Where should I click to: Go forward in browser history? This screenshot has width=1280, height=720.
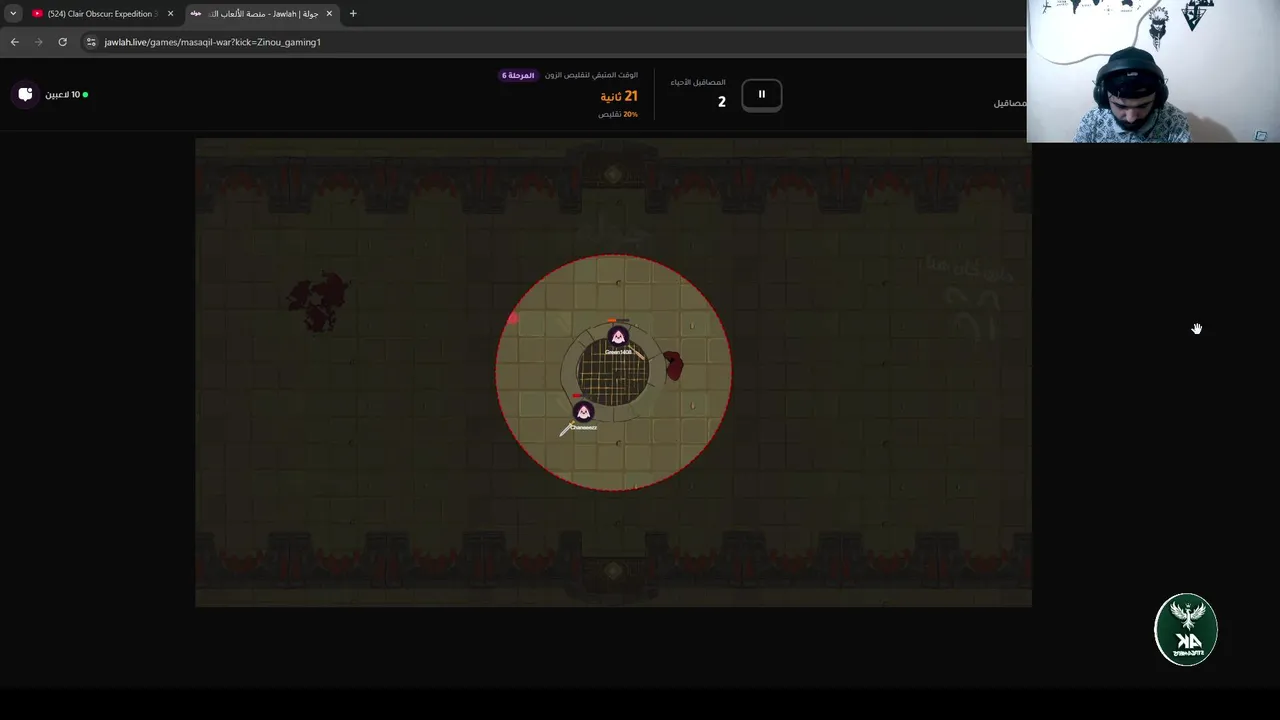point(38,42)
